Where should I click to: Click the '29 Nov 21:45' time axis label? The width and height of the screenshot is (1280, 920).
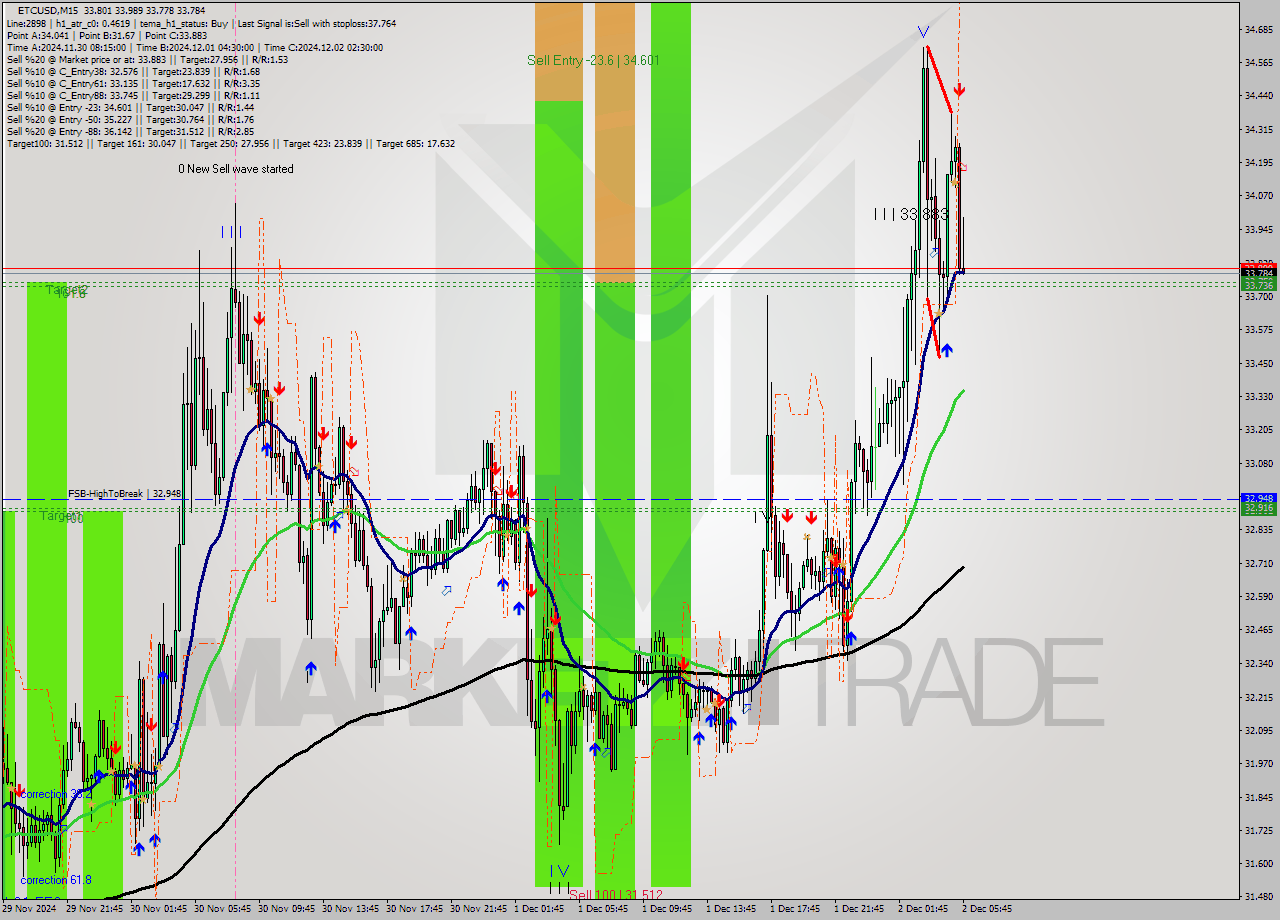pyautogui.click(x=96, y=909)
